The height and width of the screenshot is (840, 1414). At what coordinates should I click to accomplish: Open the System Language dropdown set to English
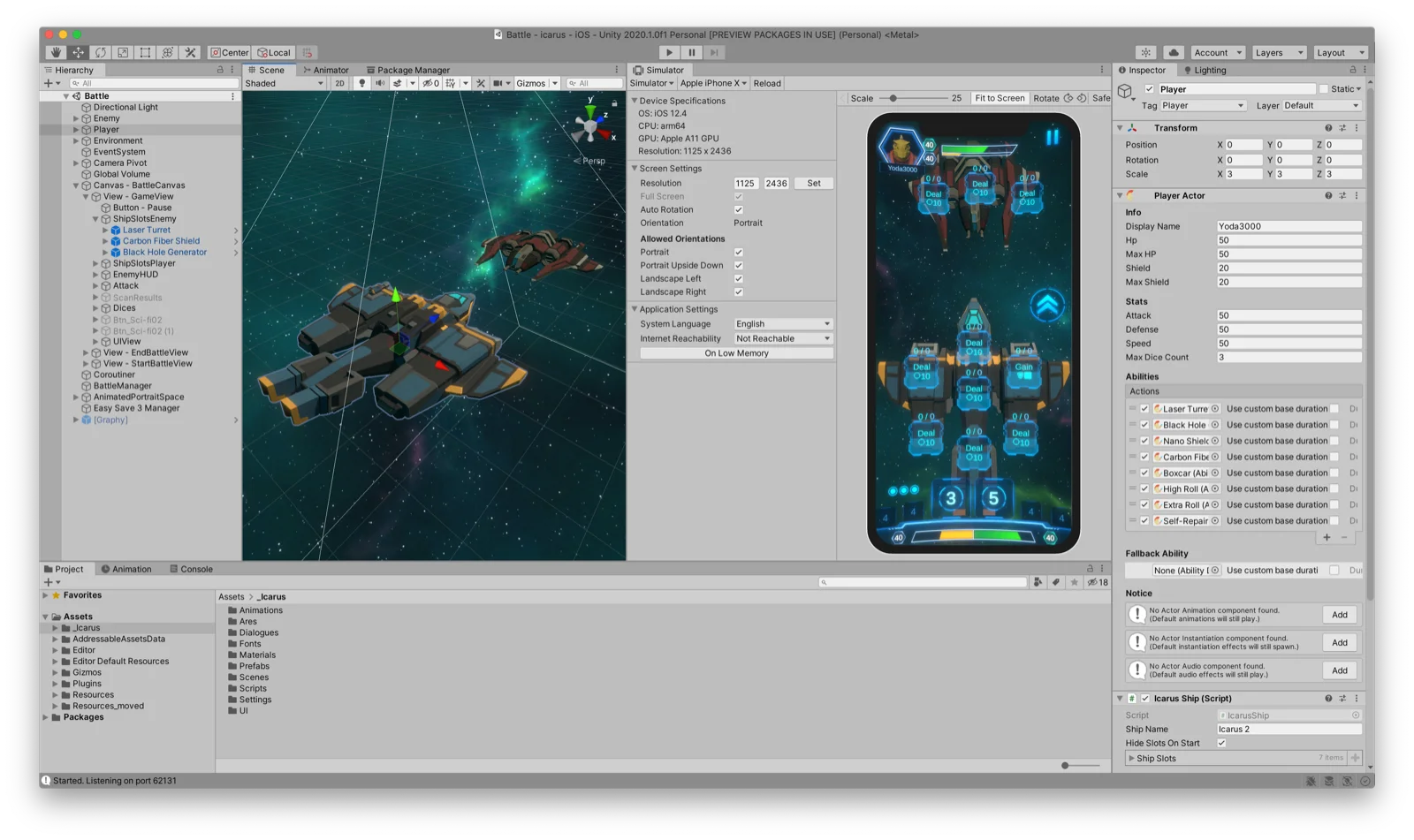[x=781, y=323]
